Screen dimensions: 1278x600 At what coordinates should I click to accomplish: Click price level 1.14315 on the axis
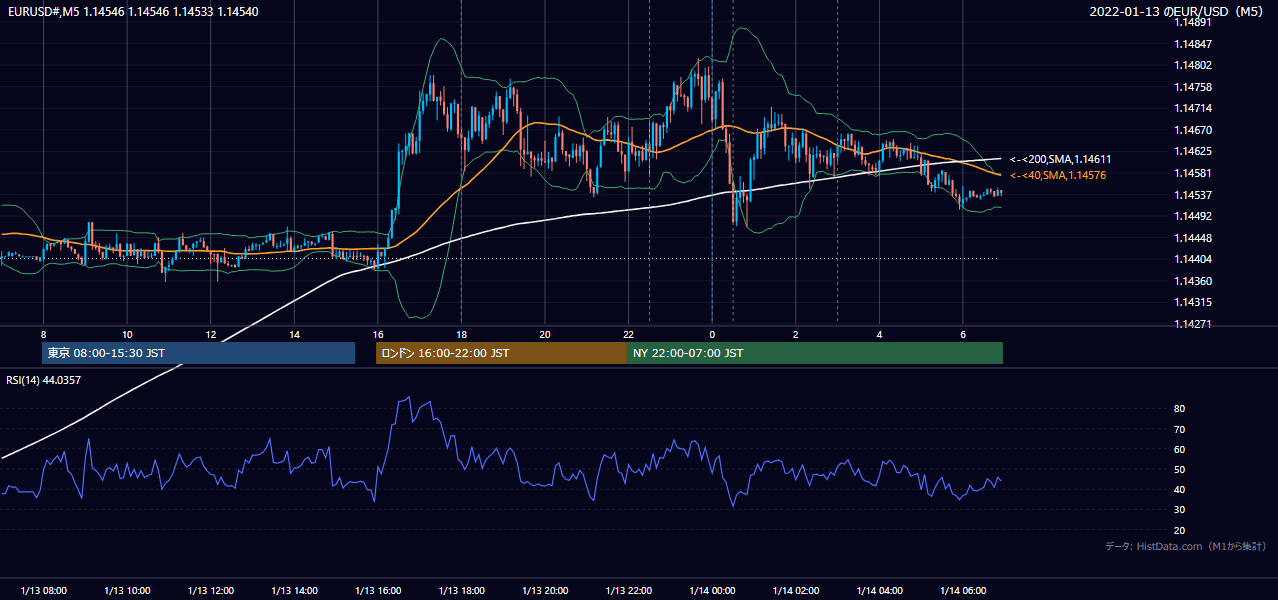click(x=1193, y=302)
